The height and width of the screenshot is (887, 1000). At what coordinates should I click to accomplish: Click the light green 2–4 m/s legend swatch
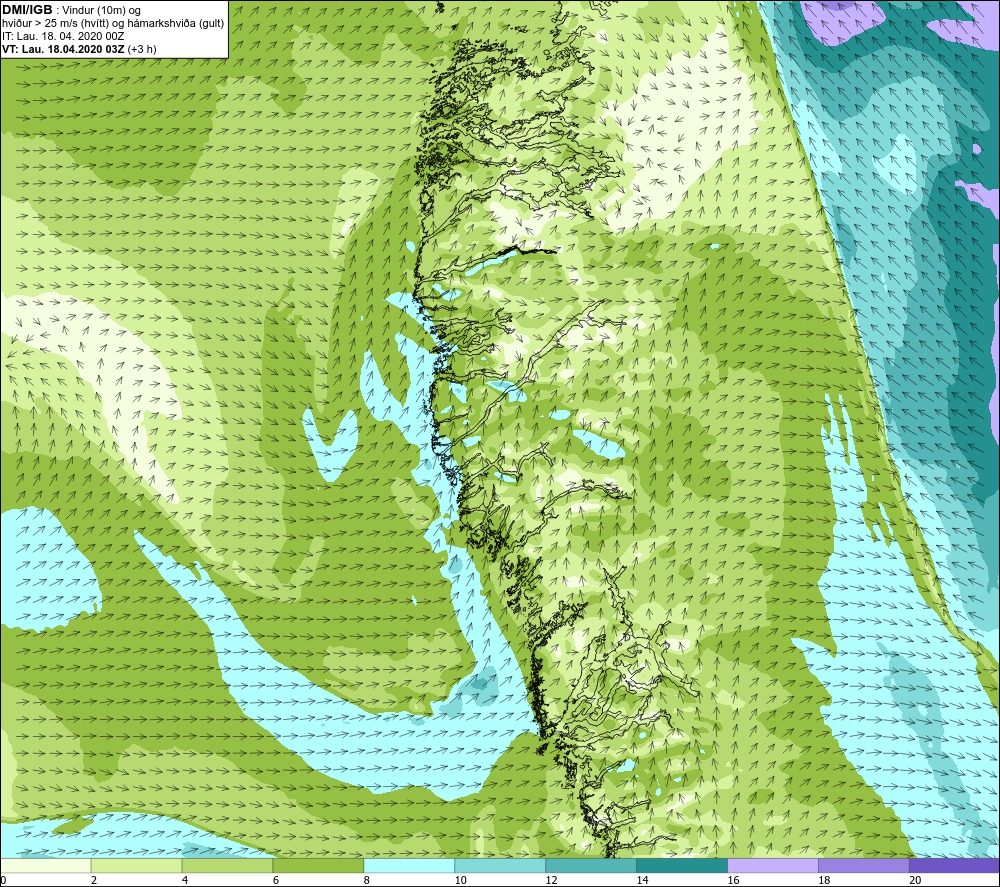136,866
